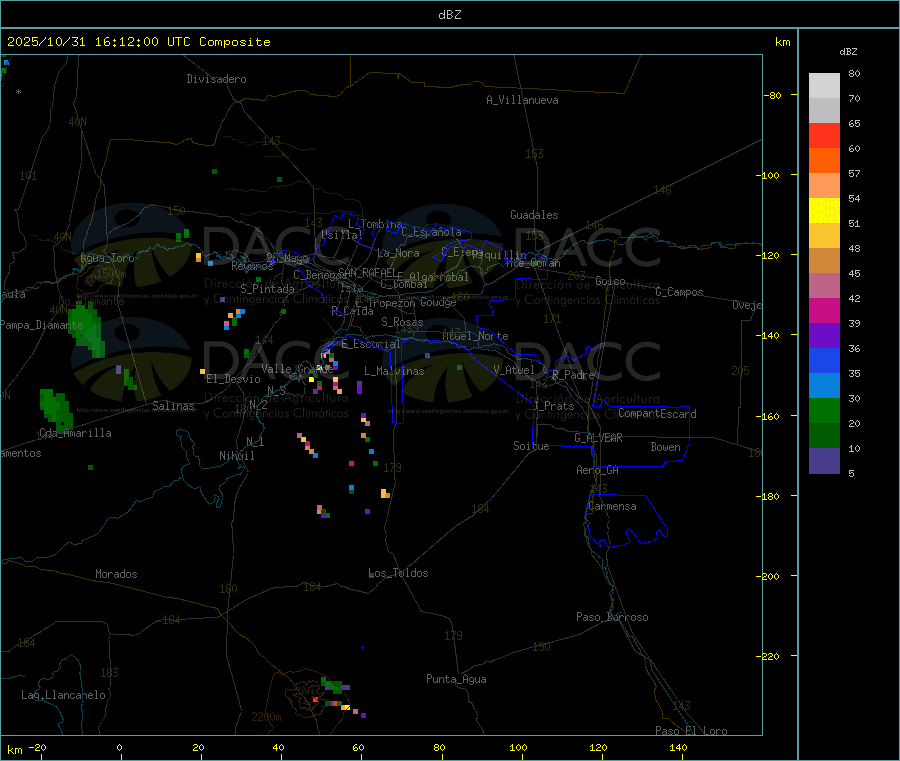The width and height of the screenshot is (900, 761).
Task: Click the 'Agua_Toro' map label
Action: click(x=107, y=258)
